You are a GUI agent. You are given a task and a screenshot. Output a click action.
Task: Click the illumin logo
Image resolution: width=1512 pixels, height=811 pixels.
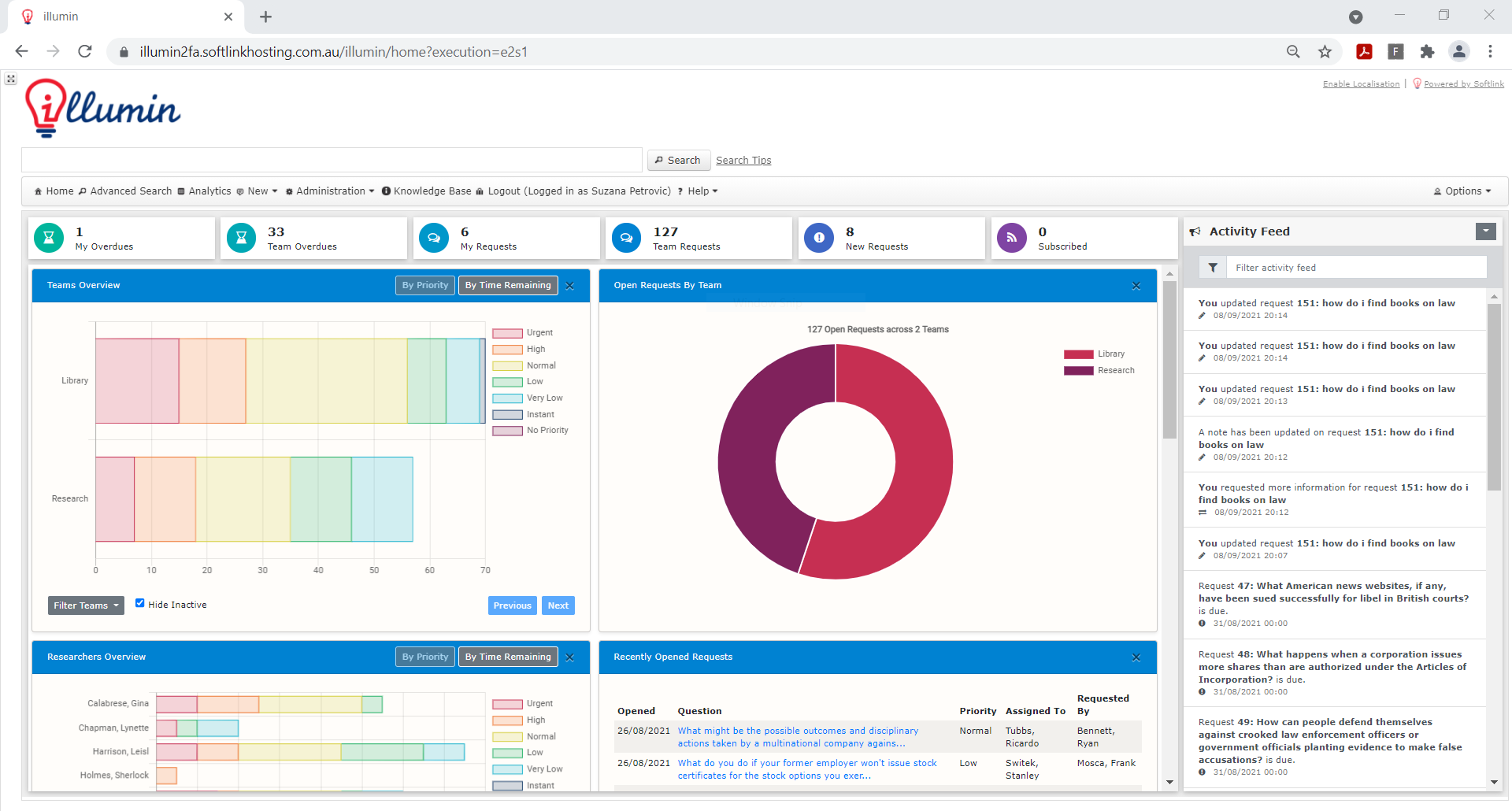102,107
